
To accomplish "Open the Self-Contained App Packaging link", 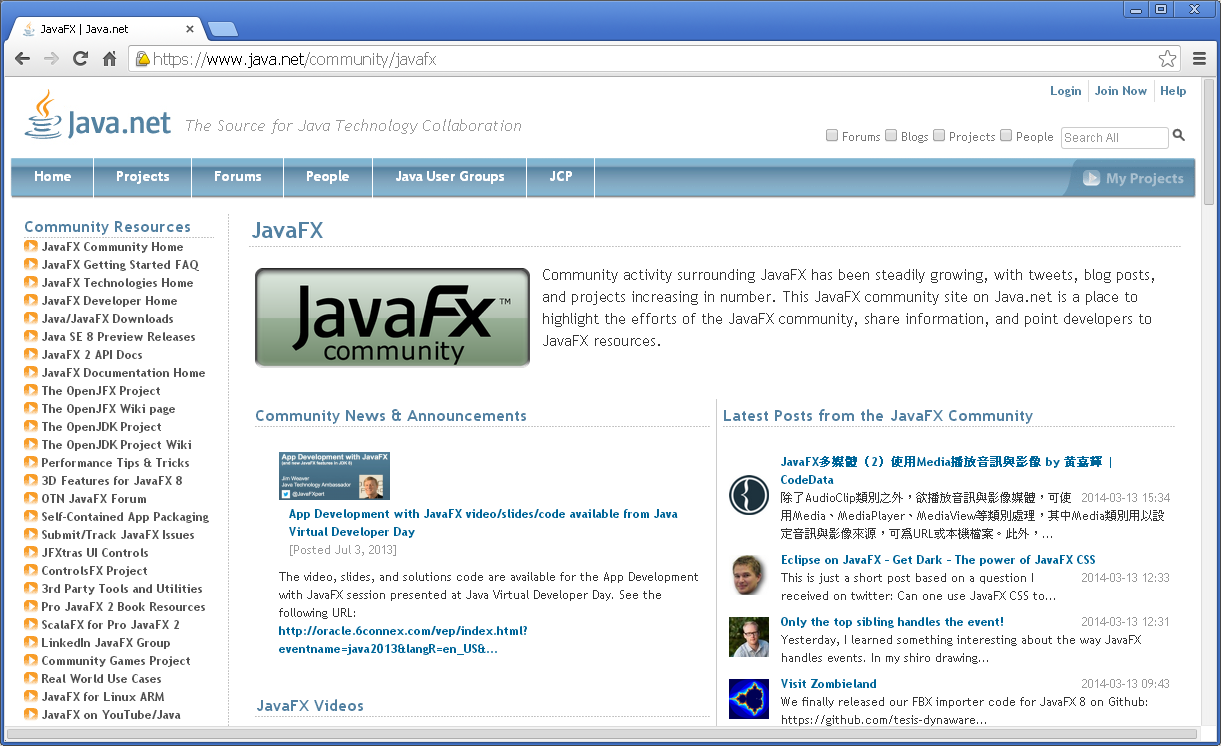I will (125, 517).
